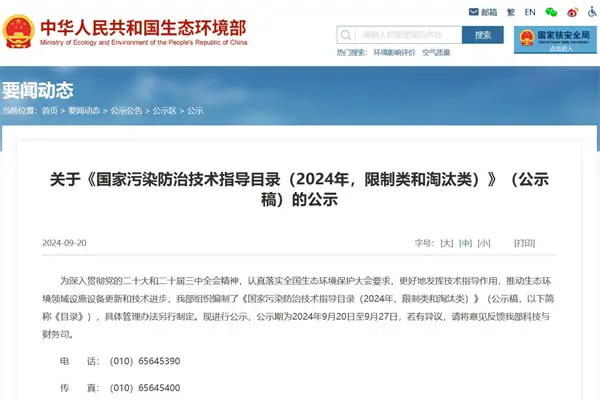Set font size to 中 (medium)
600x400 pixels.
(465, 243)
